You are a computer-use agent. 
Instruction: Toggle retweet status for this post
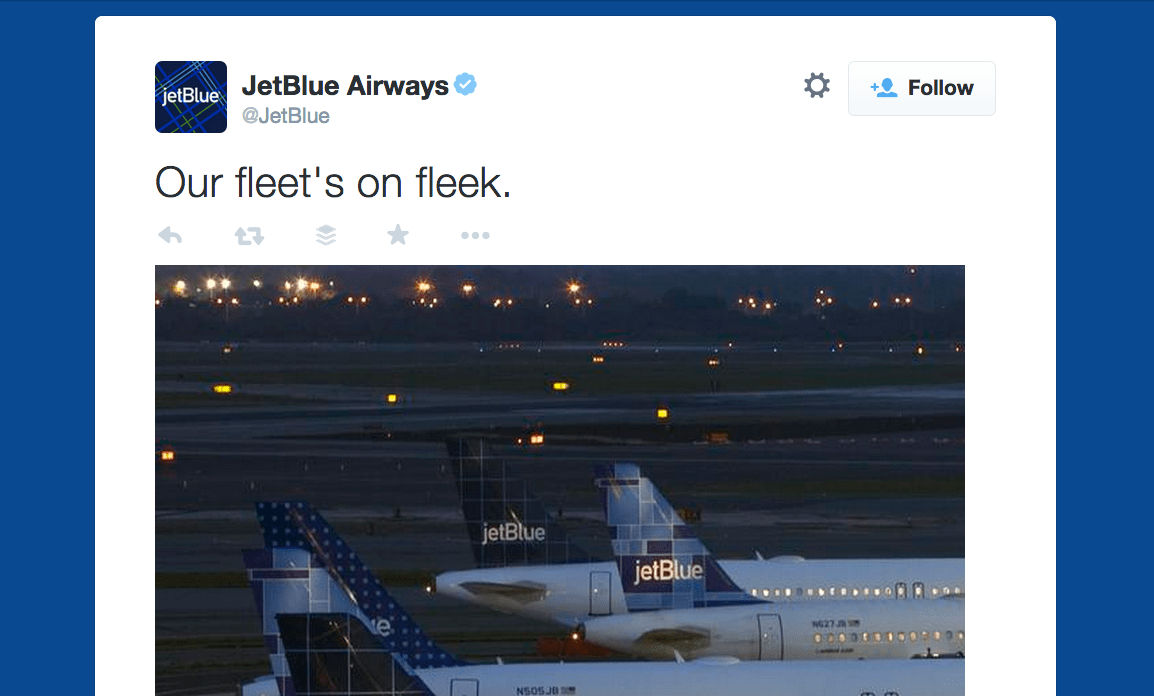pos(247,234)
